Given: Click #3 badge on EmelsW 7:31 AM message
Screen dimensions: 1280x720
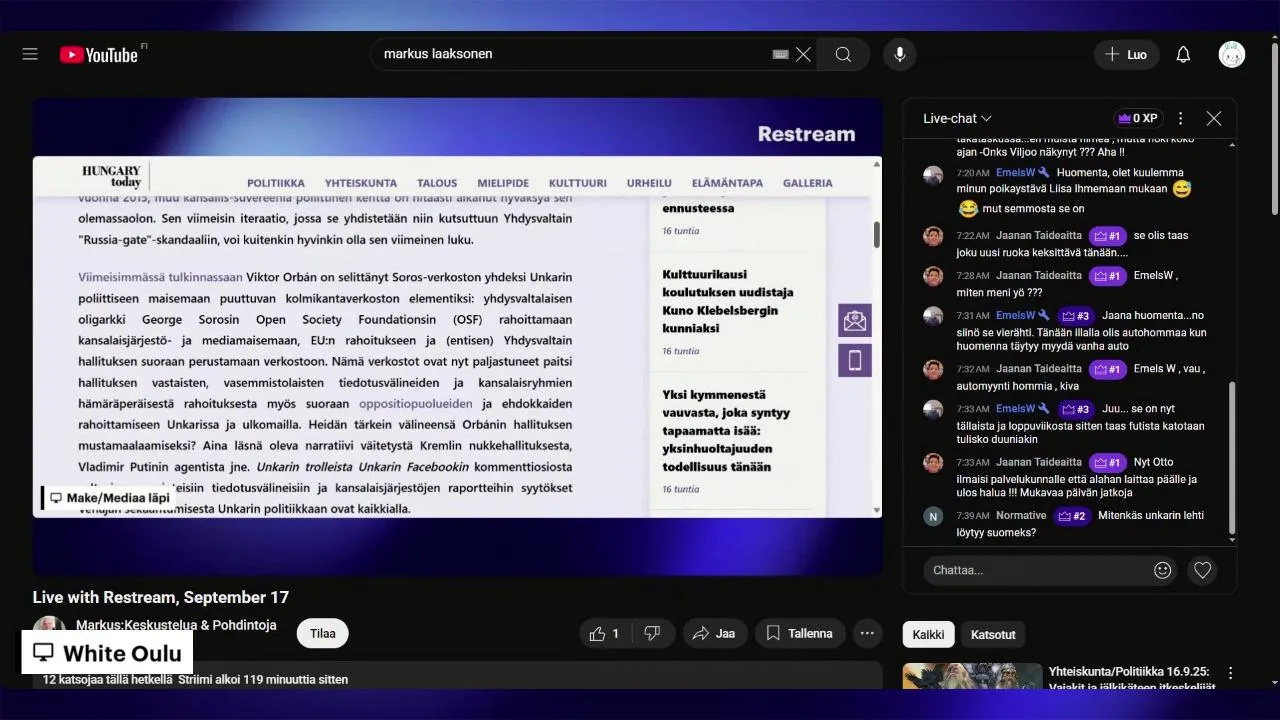Looking at the screenshot, I should pos(1076,316).
